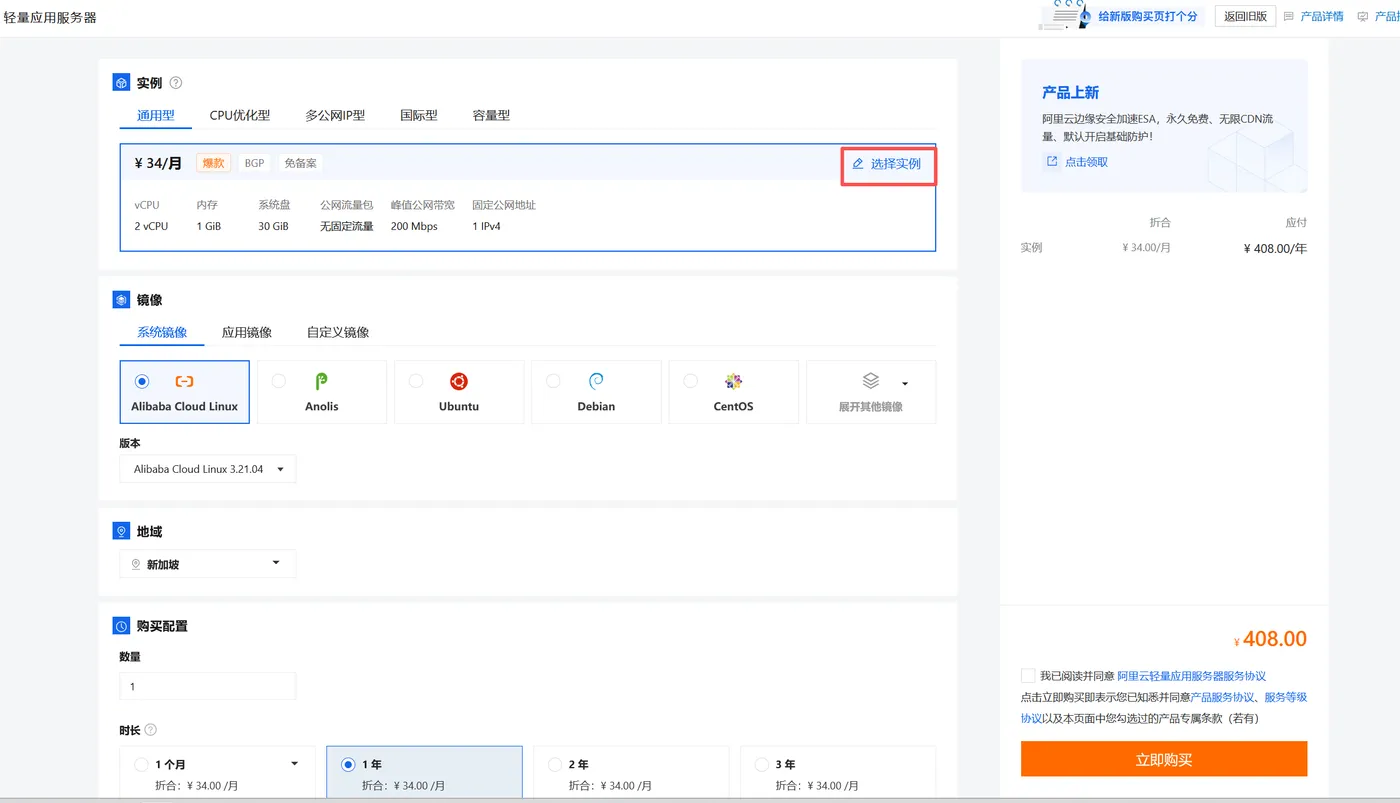Select the Debian image radio button
Screen dimensions: 1400x803
(553, 381)
